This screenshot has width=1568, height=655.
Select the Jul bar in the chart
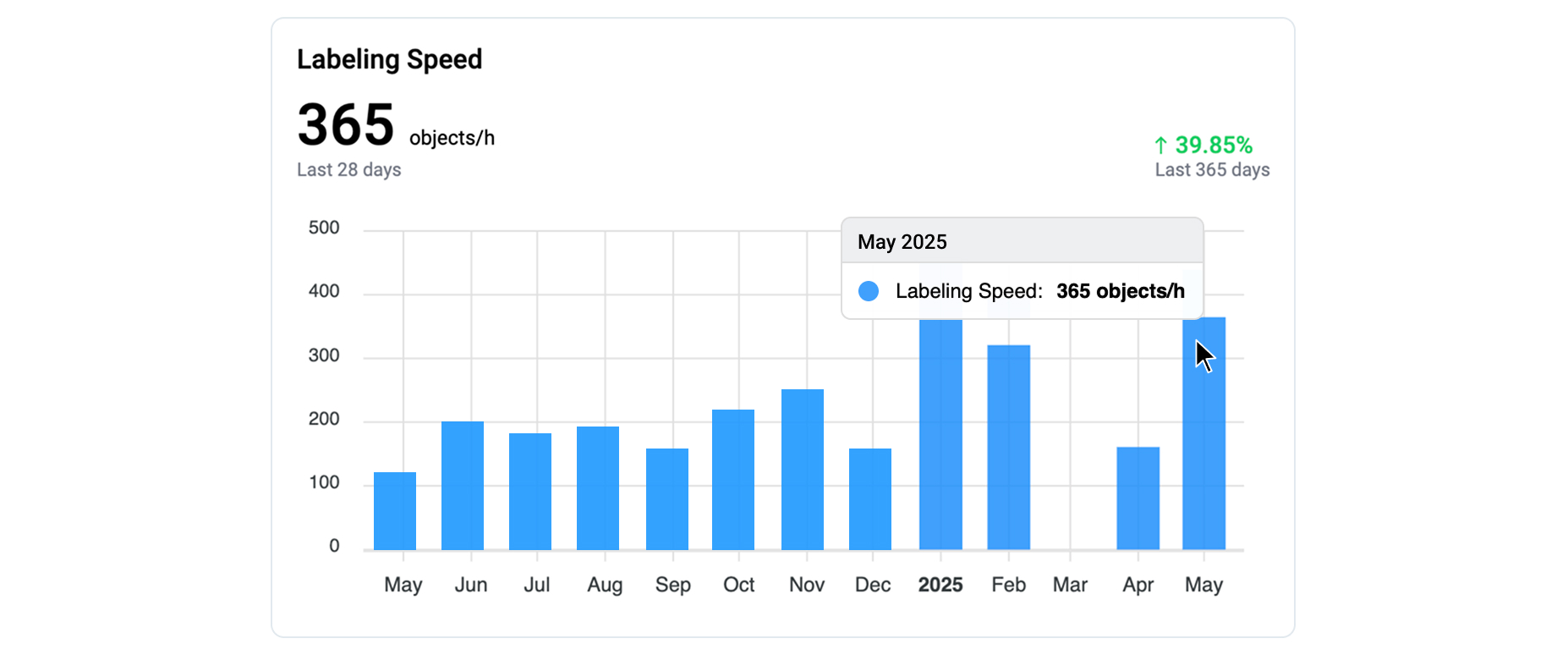(x=530, y=492)
